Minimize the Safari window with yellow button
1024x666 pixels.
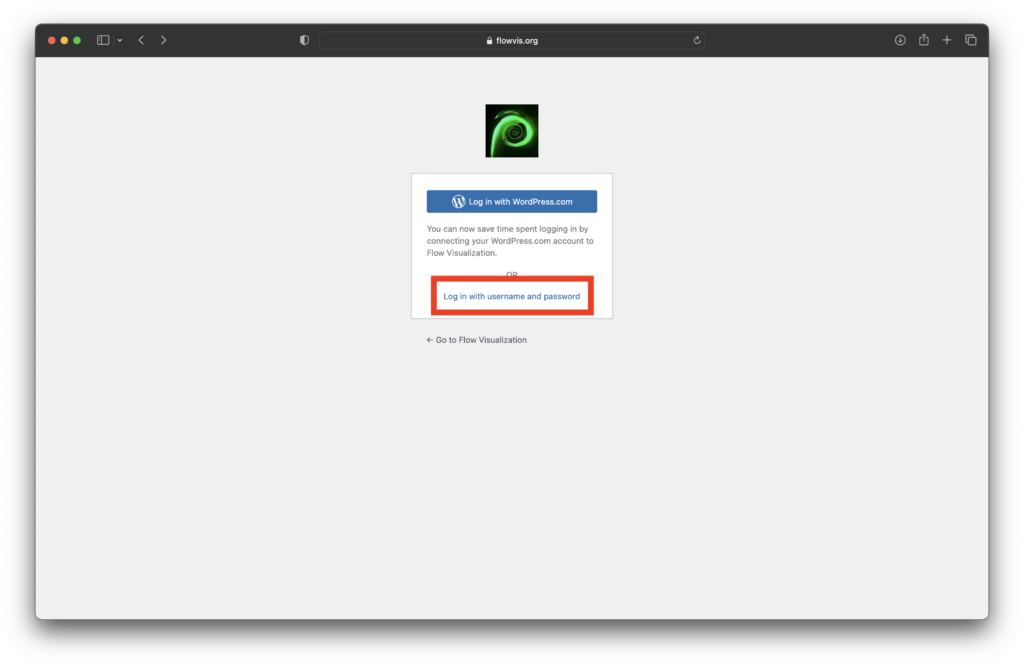pyautogui.click(x=65, y=40)
